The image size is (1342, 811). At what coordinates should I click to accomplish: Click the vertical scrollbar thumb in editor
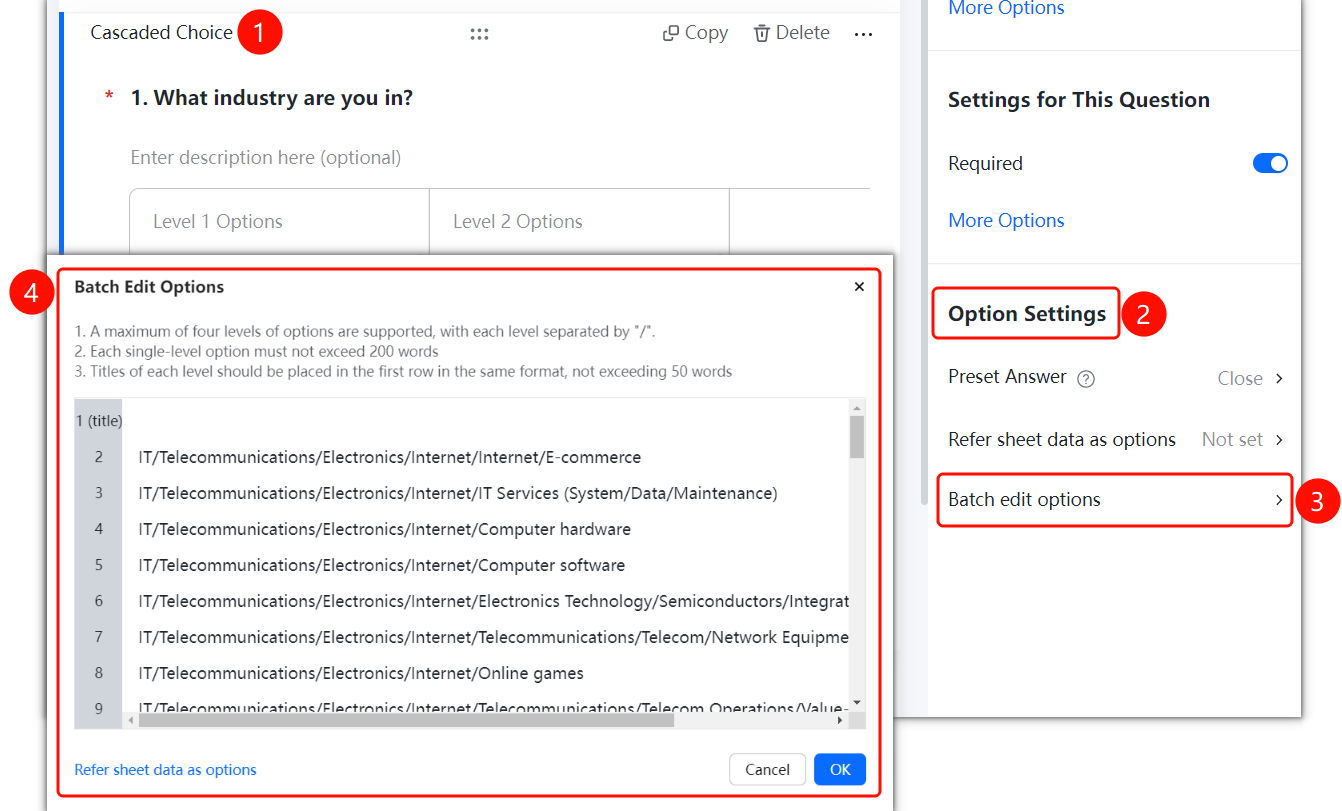coord(857,436)
